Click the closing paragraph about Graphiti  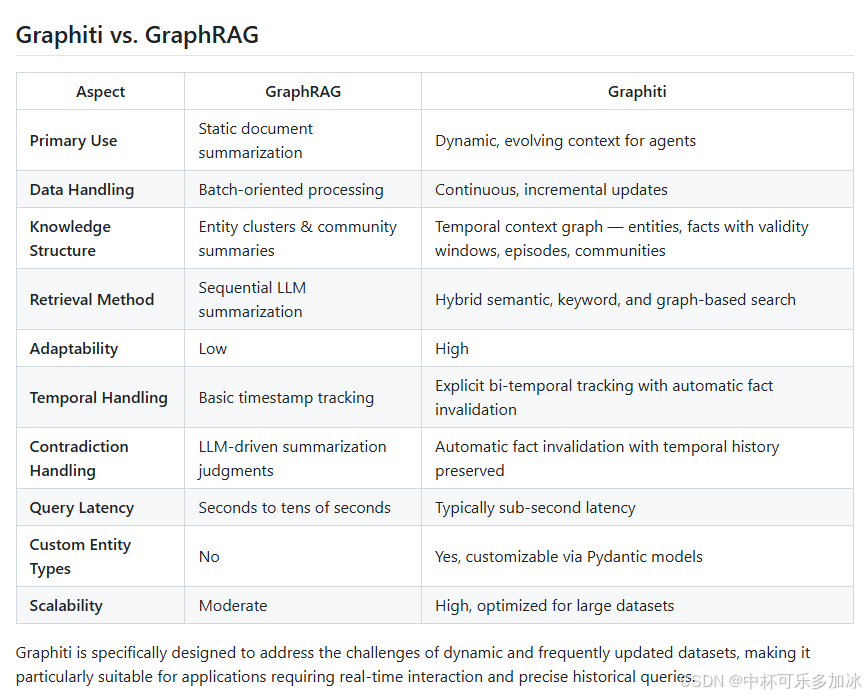[413, 665]
